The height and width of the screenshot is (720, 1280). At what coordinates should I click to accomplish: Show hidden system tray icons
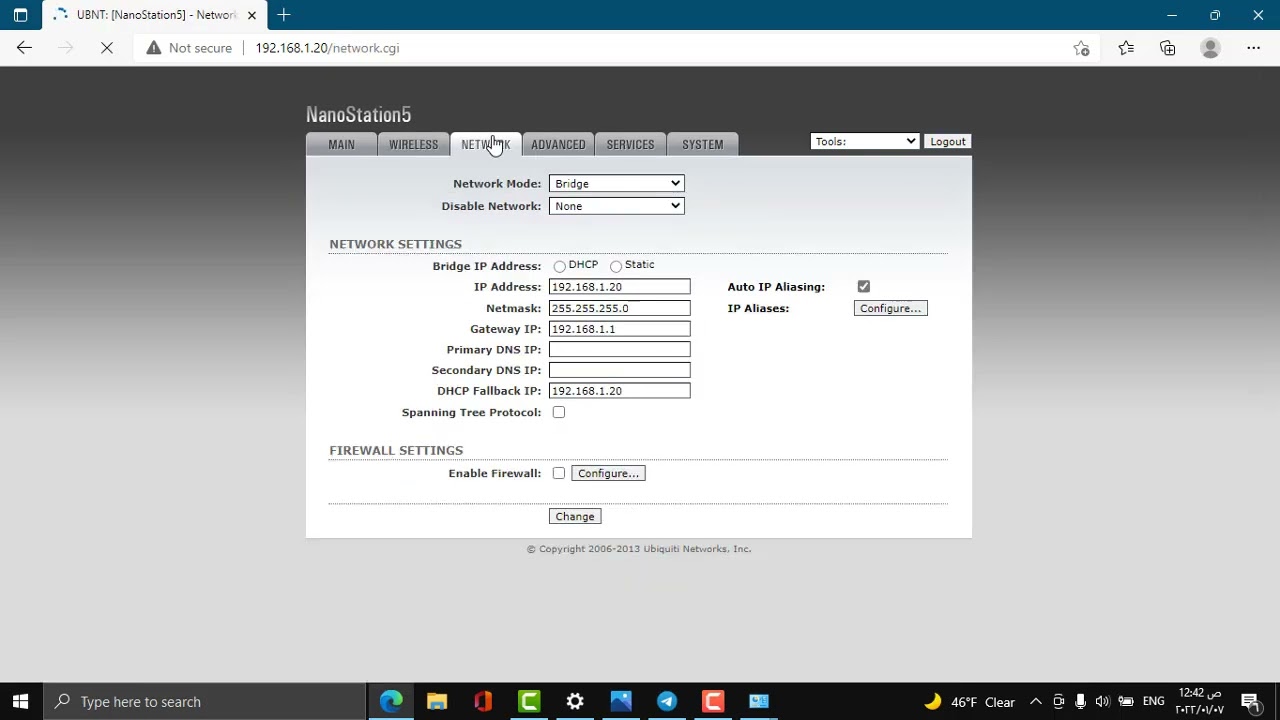(x=1036, y=701)
